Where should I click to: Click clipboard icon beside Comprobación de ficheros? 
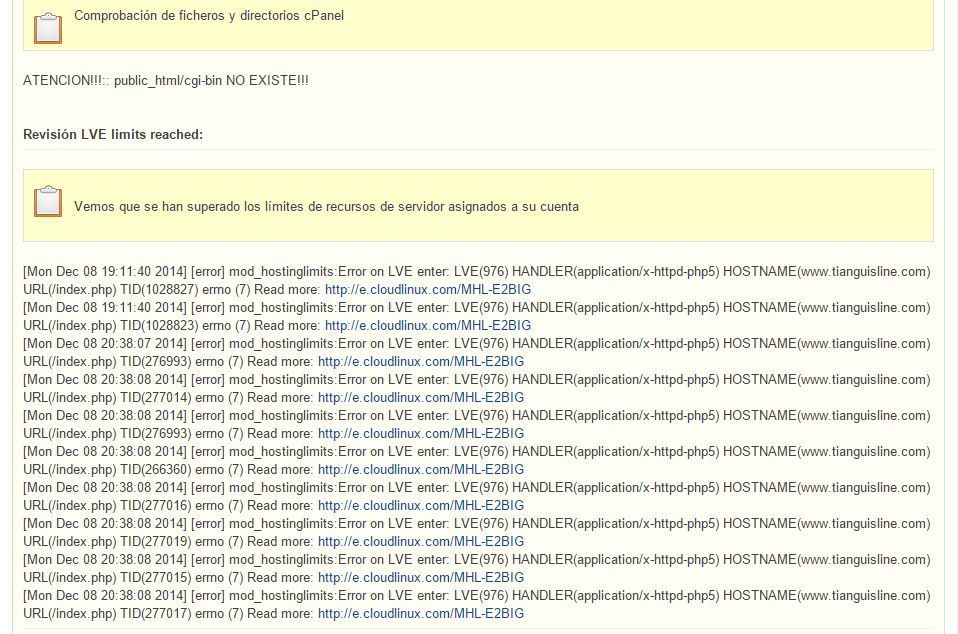[x=48, y=28]
